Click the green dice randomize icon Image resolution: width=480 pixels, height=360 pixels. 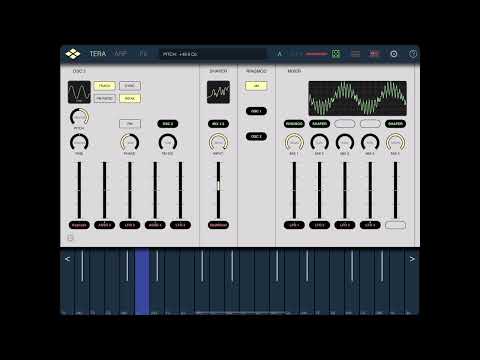point(336,54)
